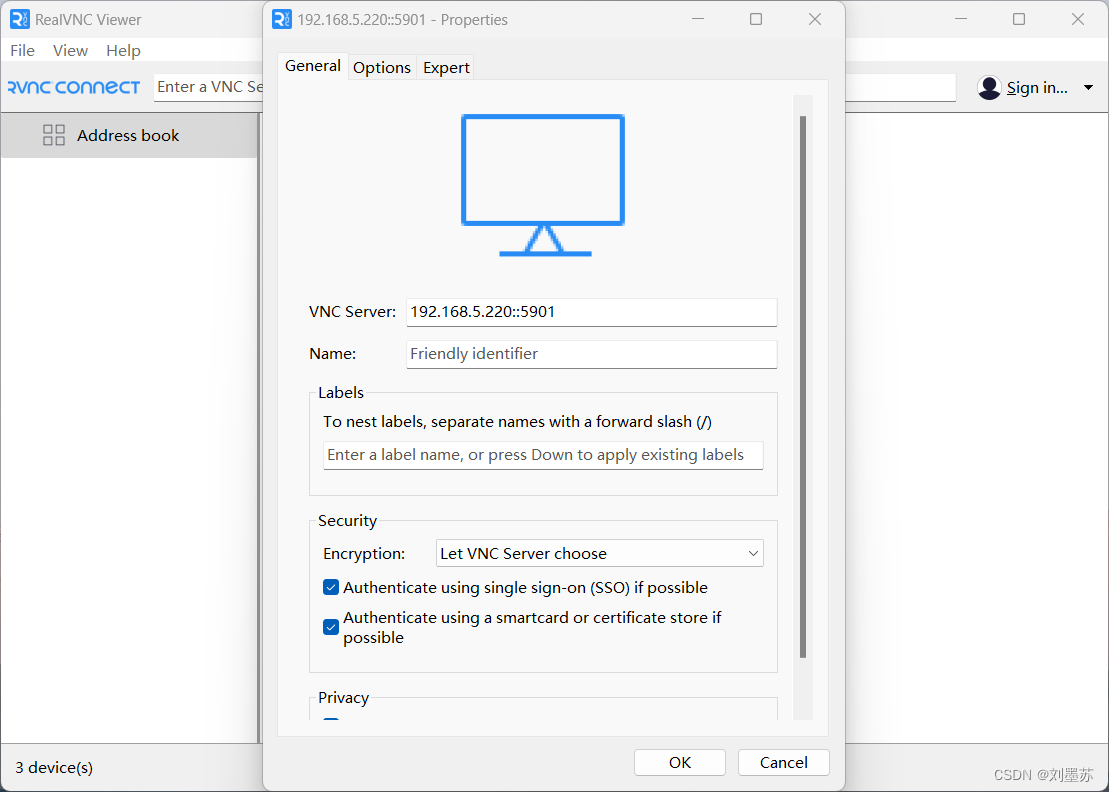Click the label name input field
Image resolution: width=1109 pixels, height=792 pixels.
coord(543,455)
